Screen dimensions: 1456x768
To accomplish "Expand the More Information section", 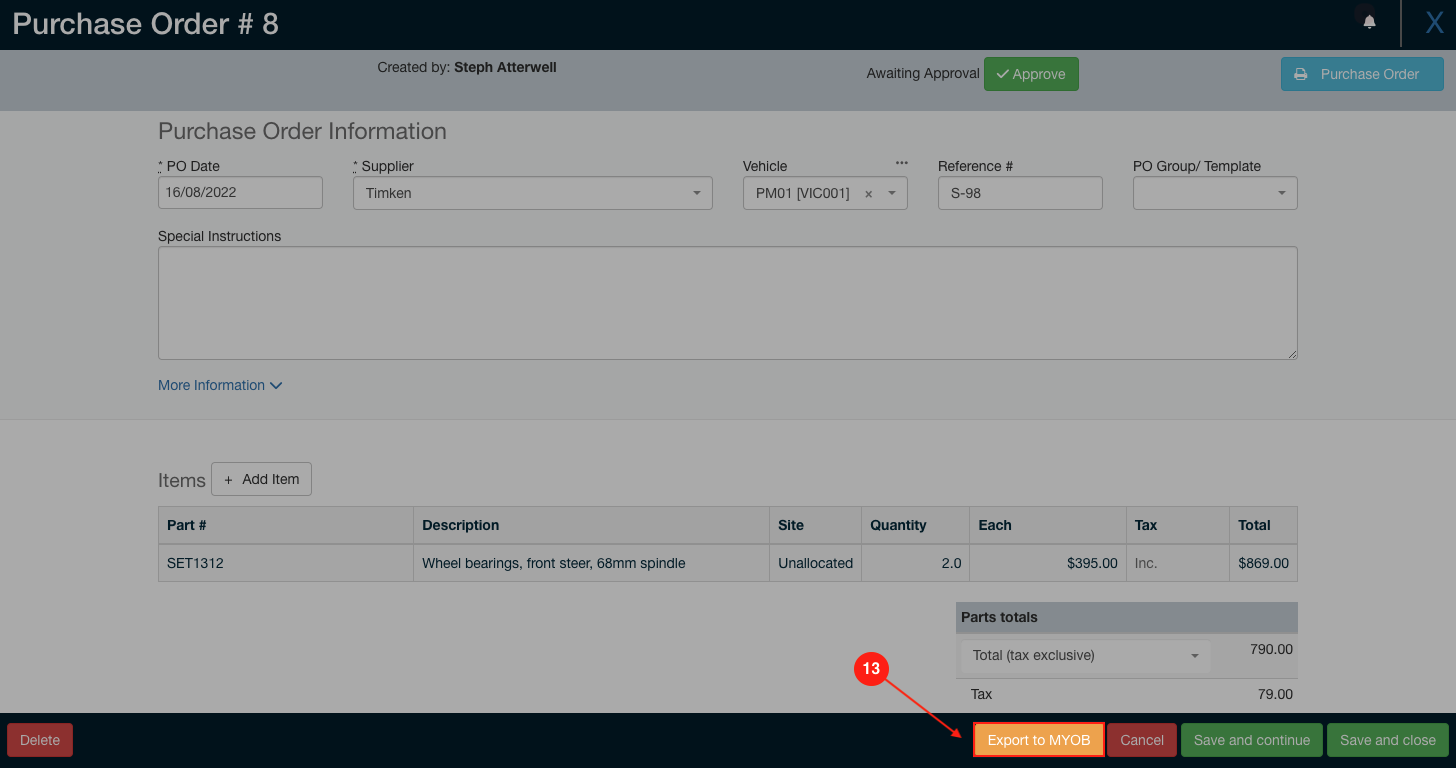I will pos(220,385).
